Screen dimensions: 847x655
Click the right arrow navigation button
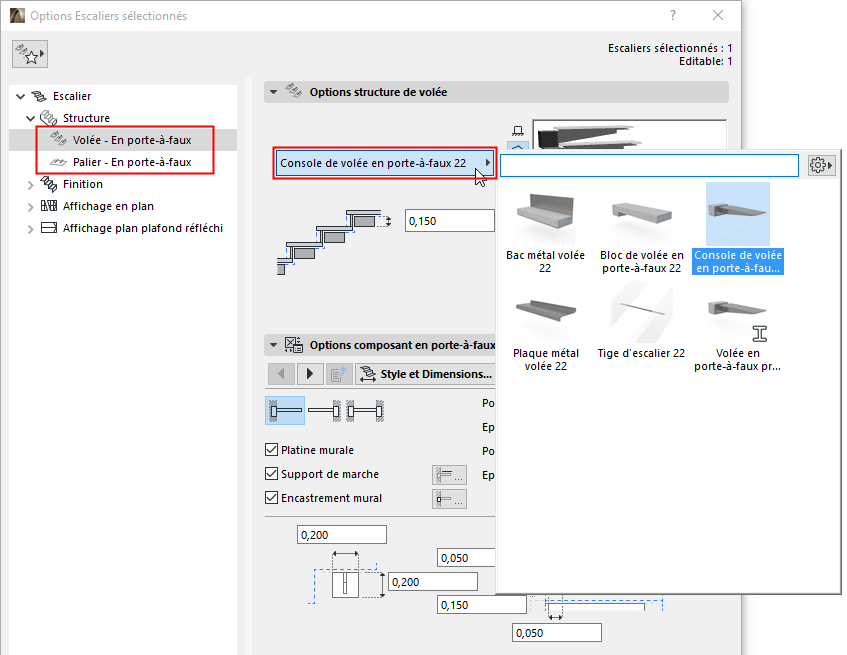pyautogui.click(x=308, y=373)
